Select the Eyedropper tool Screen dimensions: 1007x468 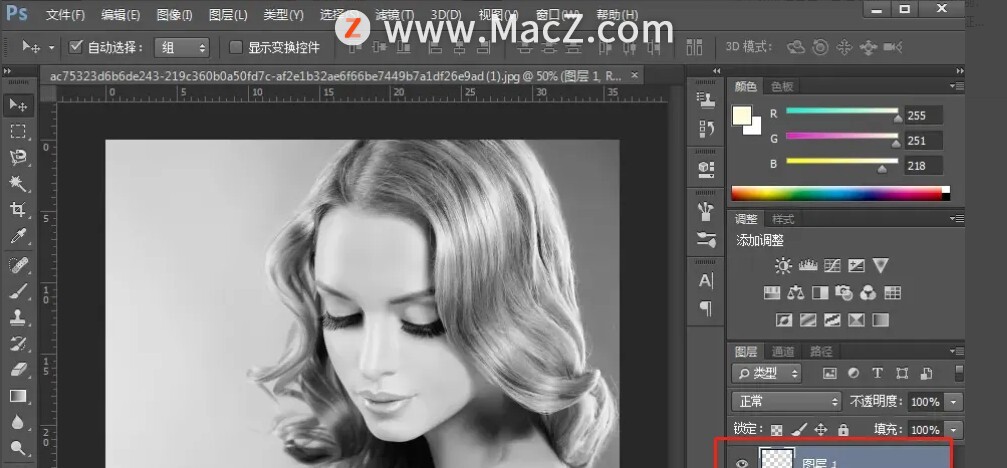click(18, 236)
